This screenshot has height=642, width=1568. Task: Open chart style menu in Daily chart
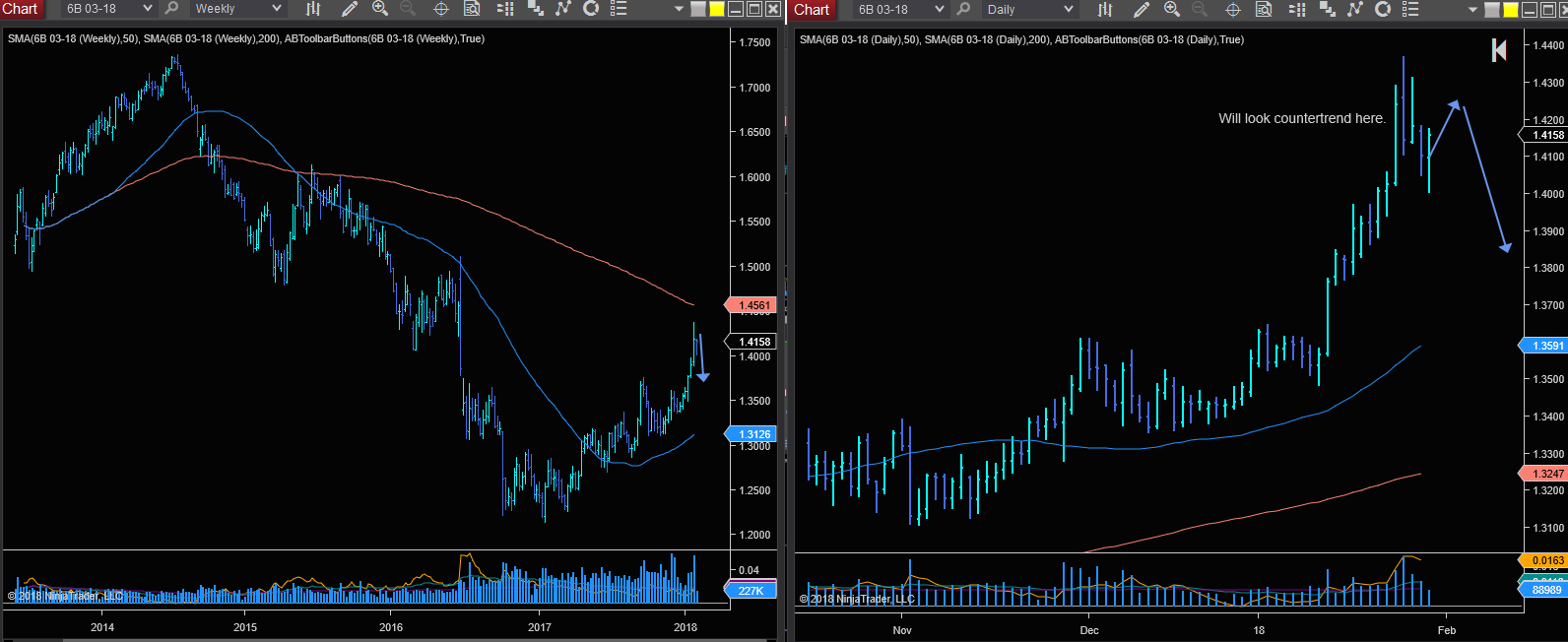(1105, 9)
